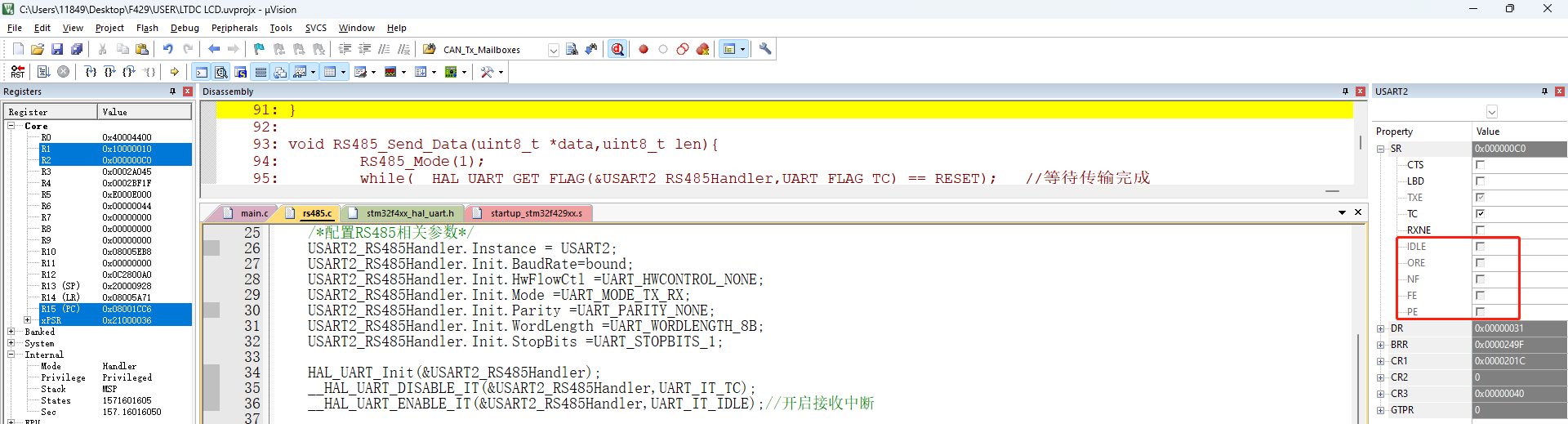
Task: Click the Reset CPU (RST) button
Action: point(17,72)
